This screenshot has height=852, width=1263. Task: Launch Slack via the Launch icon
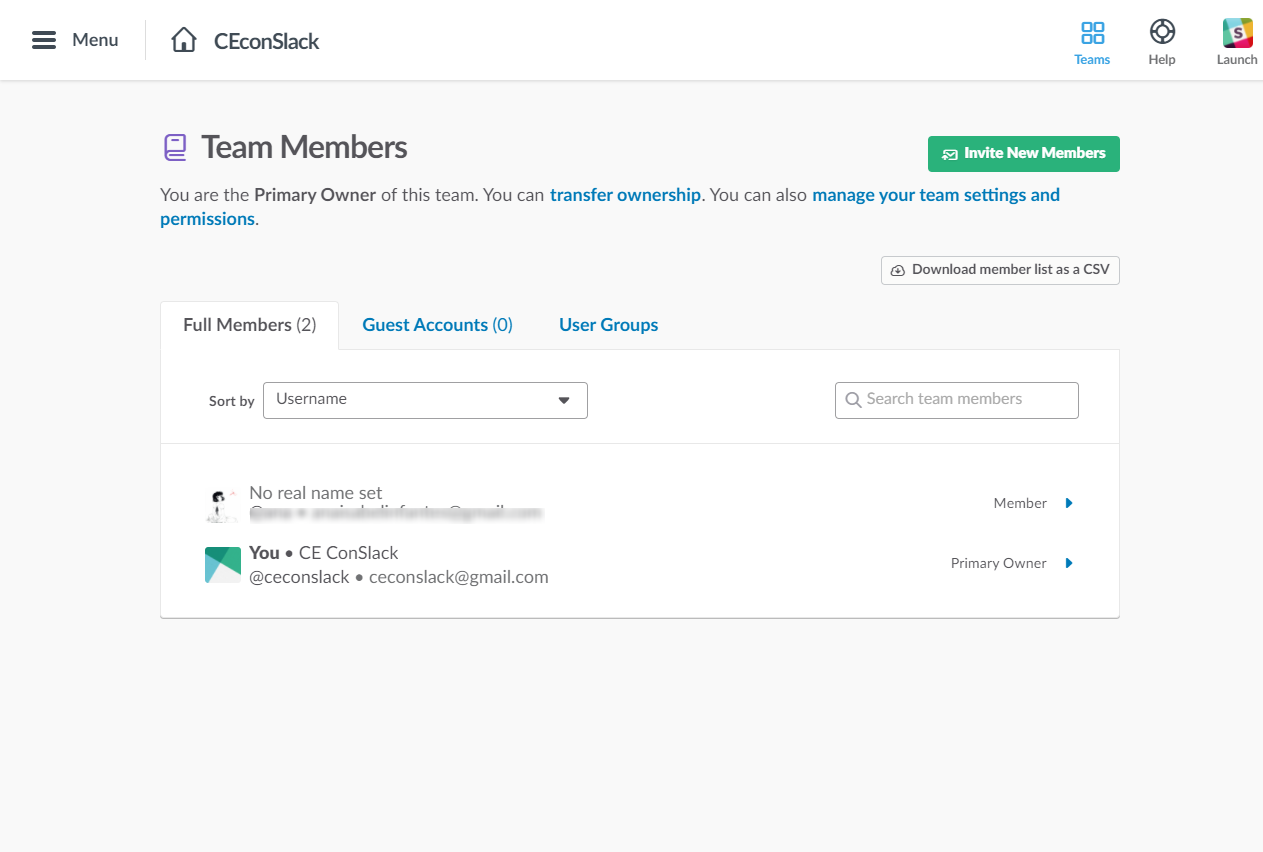click(1238, 33)
